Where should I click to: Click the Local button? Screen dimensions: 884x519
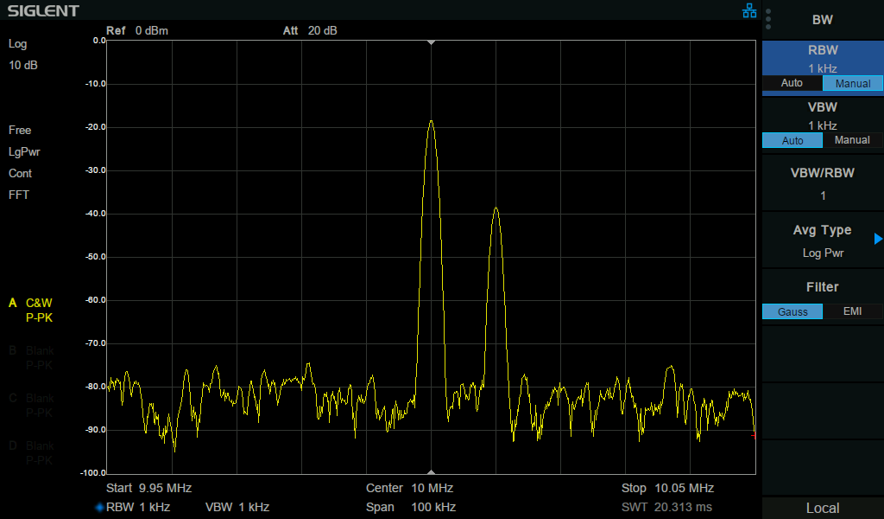click(823, 508)
